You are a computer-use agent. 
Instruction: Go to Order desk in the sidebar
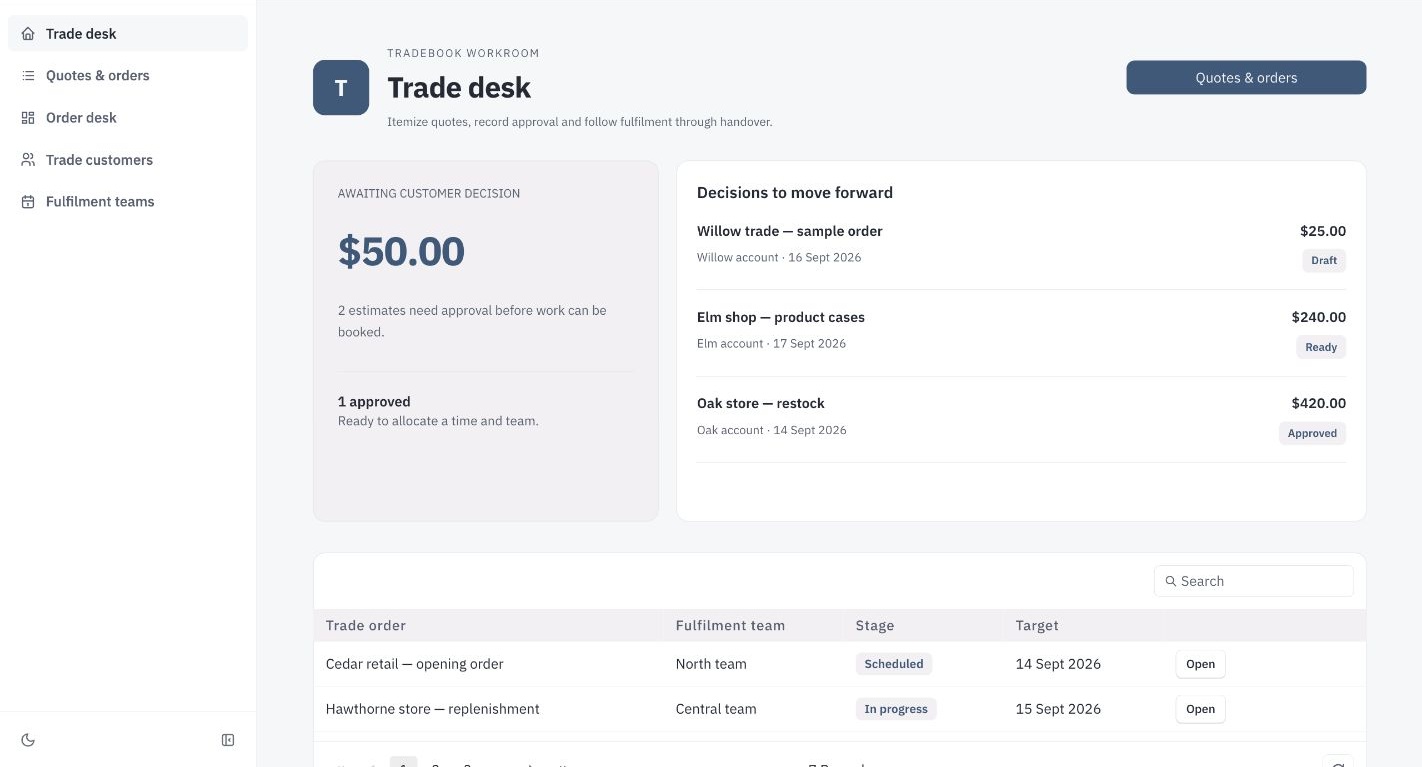(128, 117)
